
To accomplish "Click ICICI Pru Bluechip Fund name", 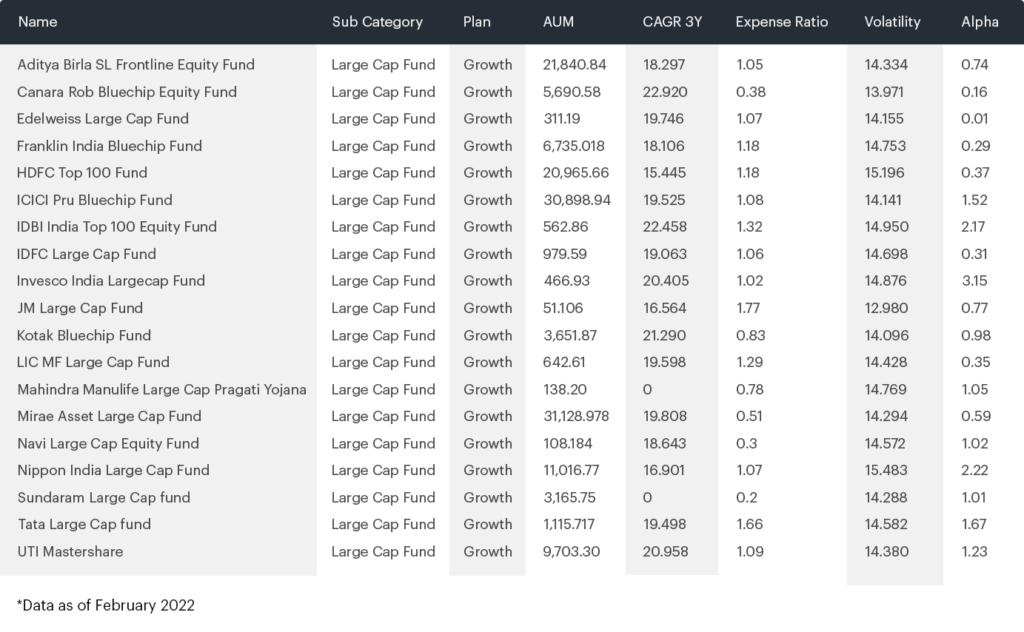I will (95, 200).
